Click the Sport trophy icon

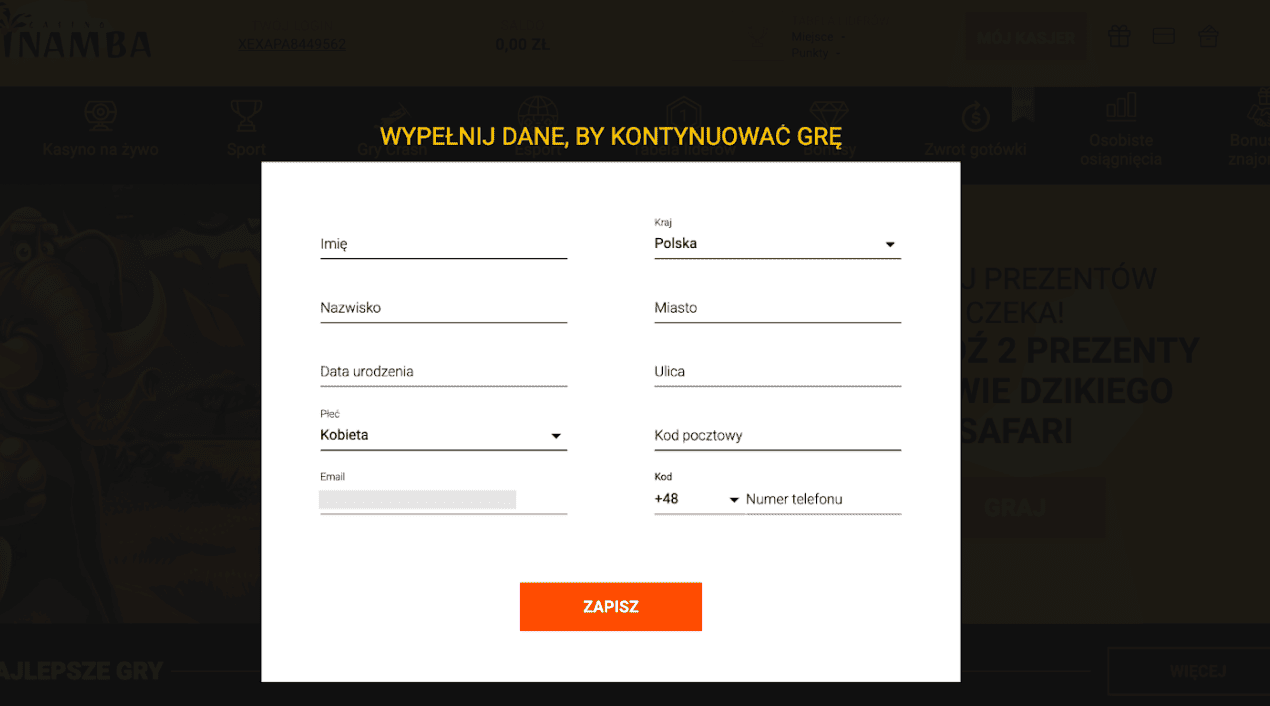(246, 113)
